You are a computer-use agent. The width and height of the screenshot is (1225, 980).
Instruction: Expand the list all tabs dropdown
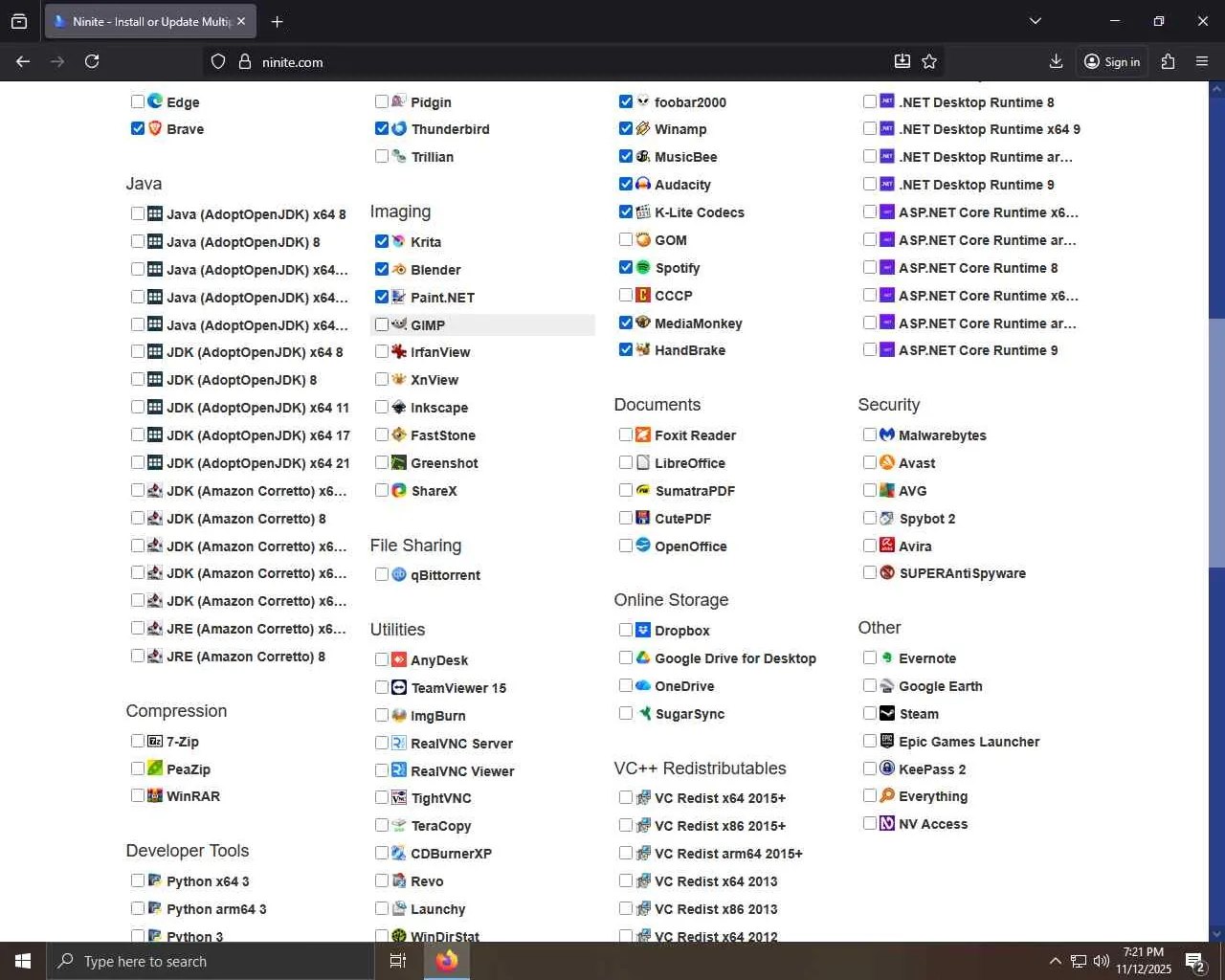(1035, 21)
